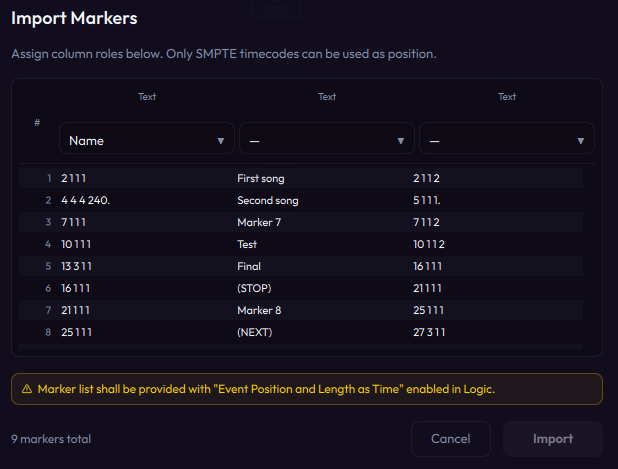This screenshot has height=469, width=618.
Task: Click the '2 1 1 2' cell
Action: coord(426,178)
